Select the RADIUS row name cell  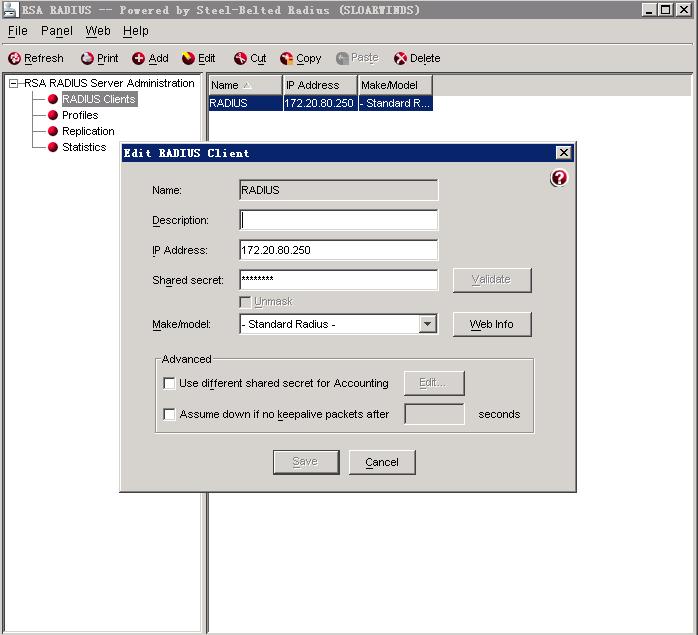tap(245, 103)
